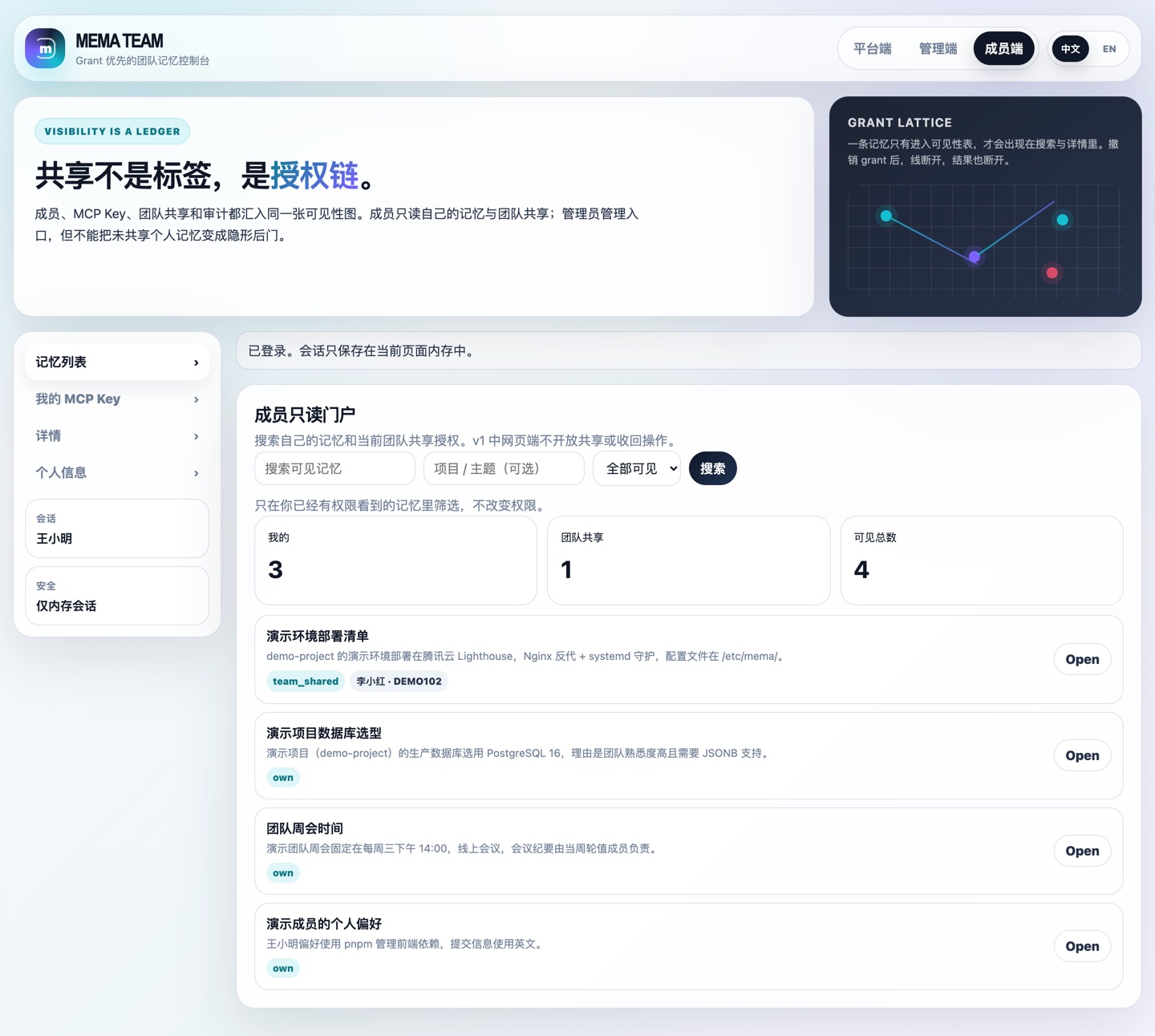Screen dimensions: 1155x1036
Task: Click the 安全 仅内存会话 card
Action: (117, 596)
